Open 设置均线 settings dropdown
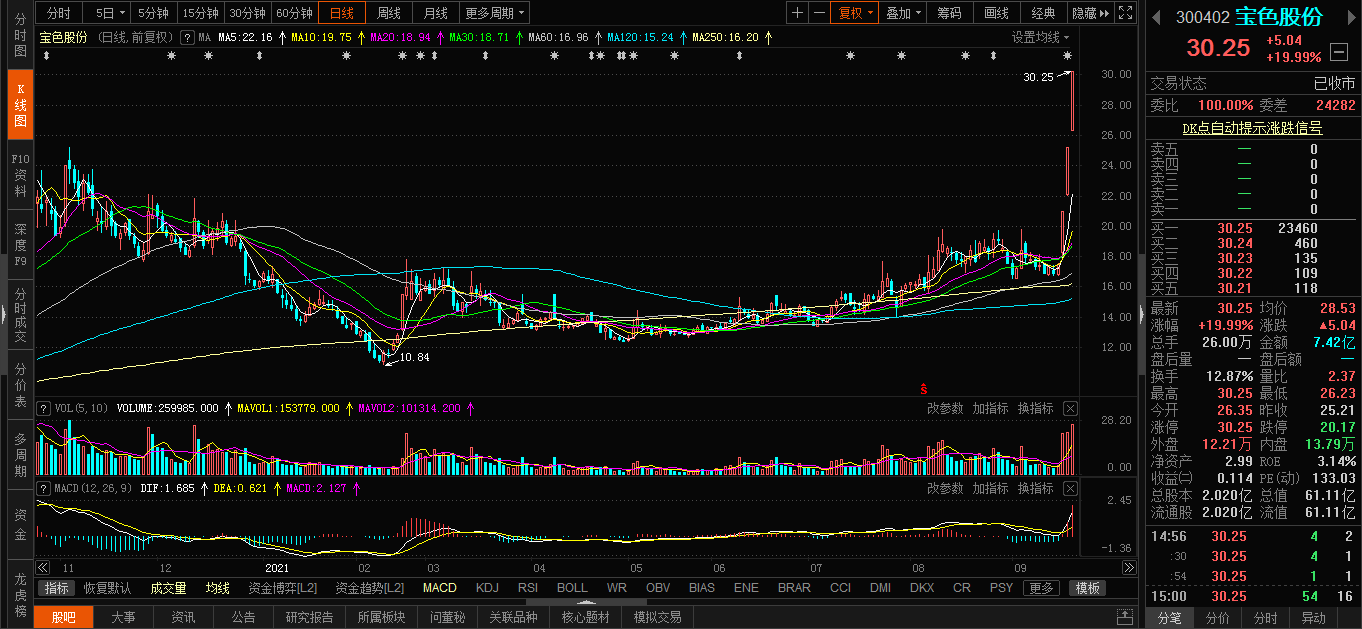 tap(1041, 37)
